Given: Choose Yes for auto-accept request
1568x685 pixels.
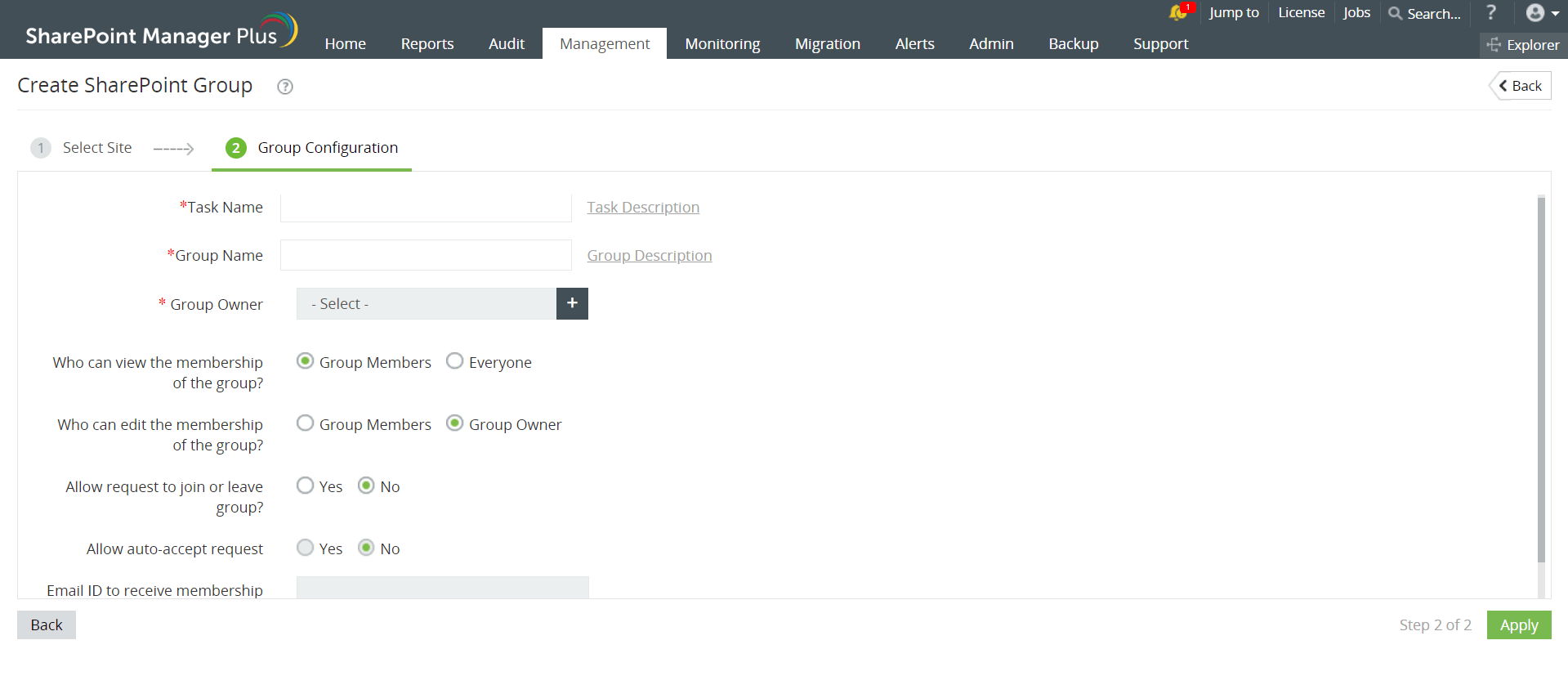Looking at the screenshot, I should tap(305, 548).
